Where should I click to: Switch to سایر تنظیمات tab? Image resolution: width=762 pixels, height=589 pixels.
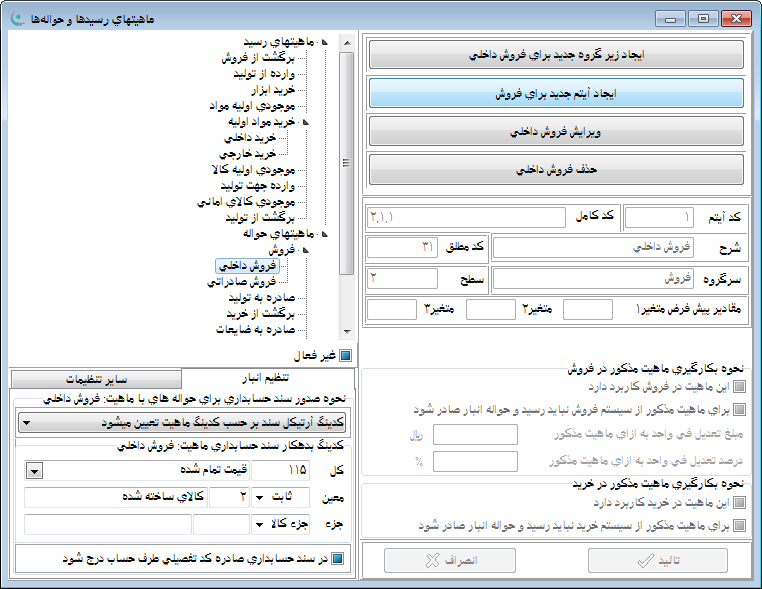pyautogui.click(x=96, y=379)
